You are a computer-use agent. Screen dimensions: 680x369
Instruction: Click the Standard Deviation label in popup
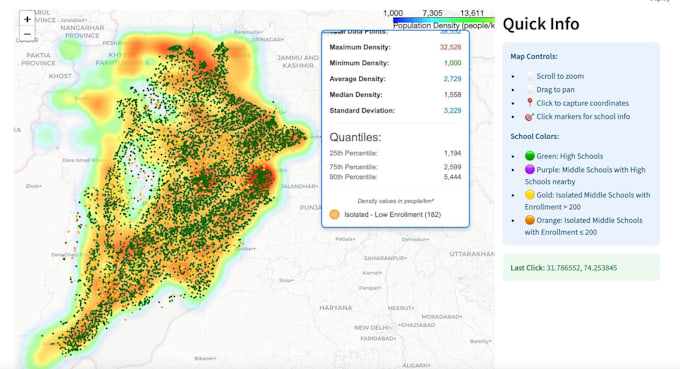362,111
